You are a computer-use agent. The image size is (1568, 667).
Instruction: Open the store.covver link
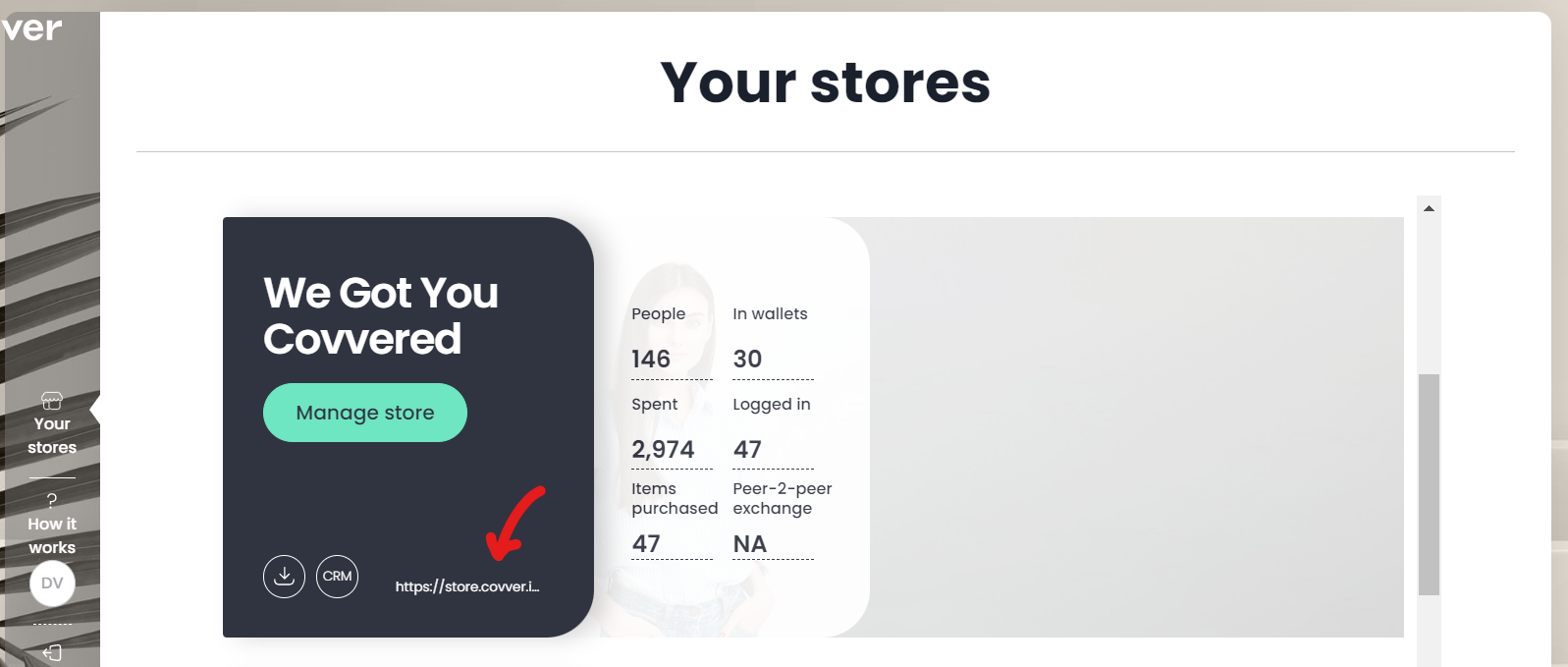[467, 586]
